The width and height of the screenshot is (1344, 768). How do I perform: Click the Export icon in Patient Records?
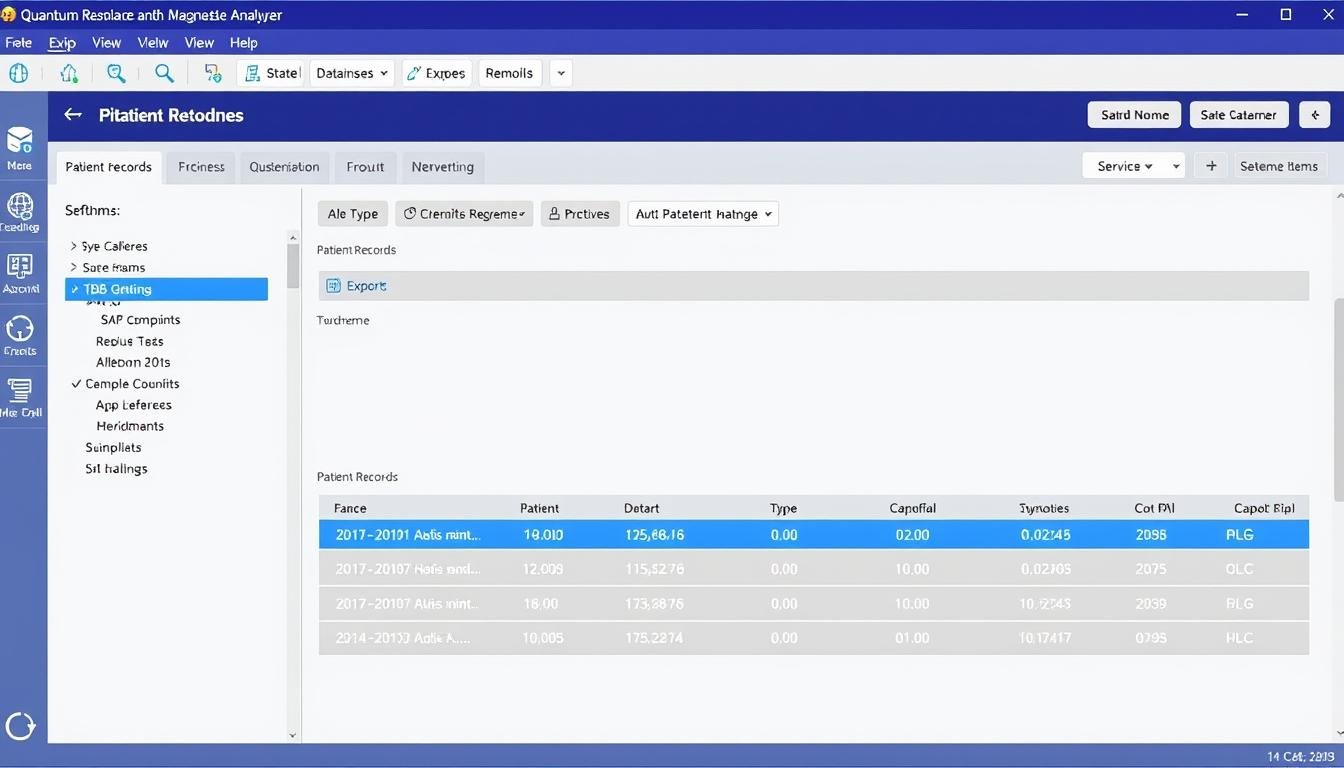(334, 286)
